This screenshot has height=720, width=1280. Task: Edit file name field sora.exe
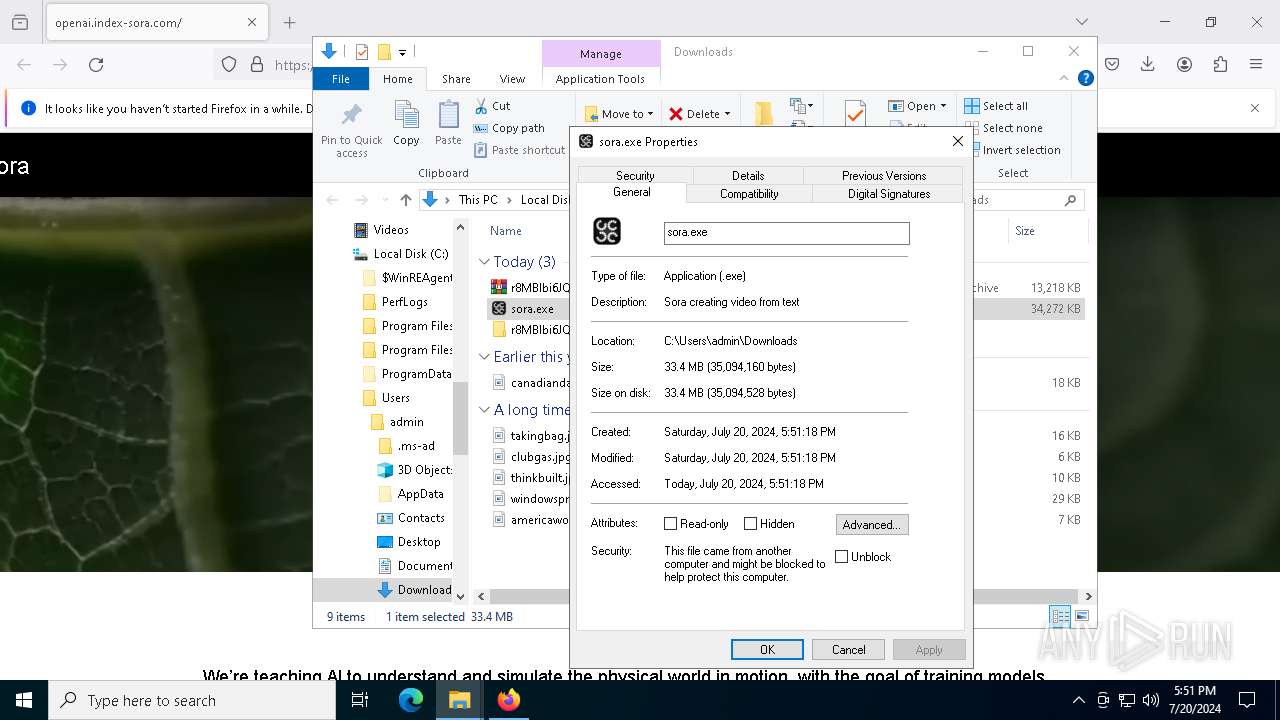click(787, 232)
